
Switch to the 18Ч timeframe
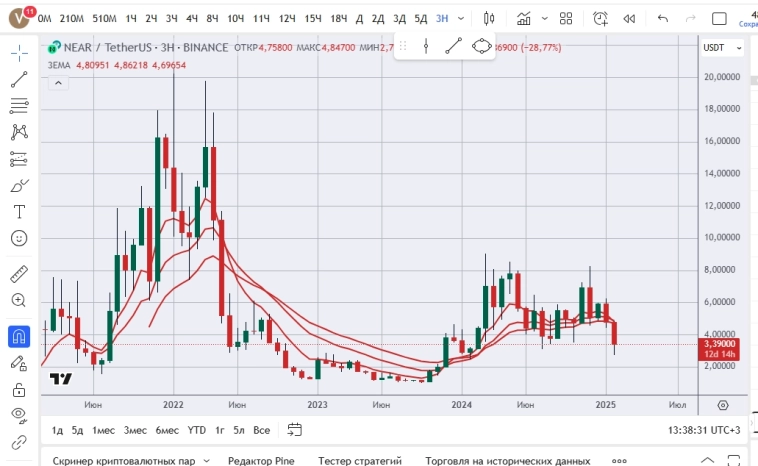338,18
